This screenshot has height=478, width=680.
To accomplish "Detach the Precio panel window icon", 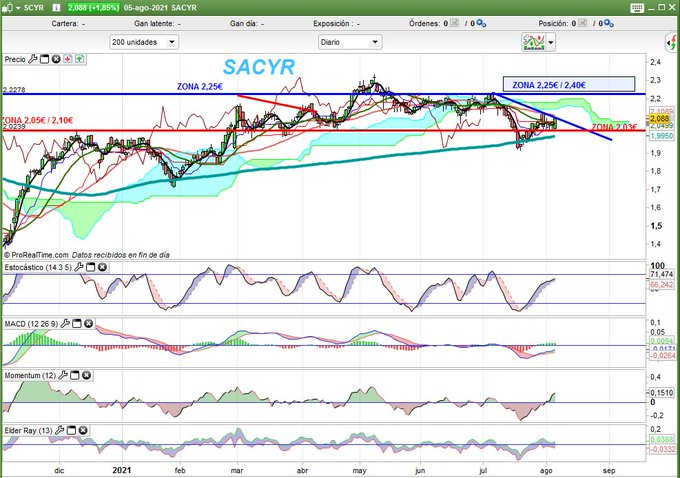I will pyautogui.click(x=44, y=59).
